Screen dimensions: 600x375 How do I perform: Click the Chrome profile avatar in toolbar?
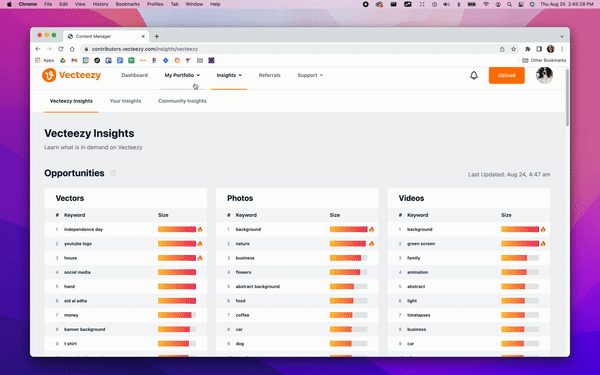(x=551, y=49)
